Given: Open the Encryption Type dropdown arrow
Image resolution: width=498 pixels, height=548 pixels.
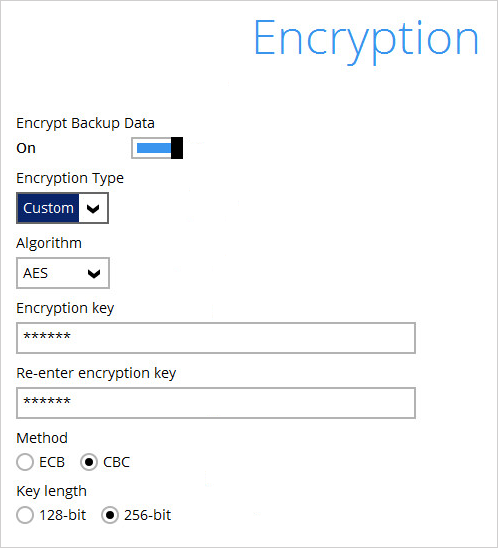Looking at the screenshot, I should click(x=93, y=208).
